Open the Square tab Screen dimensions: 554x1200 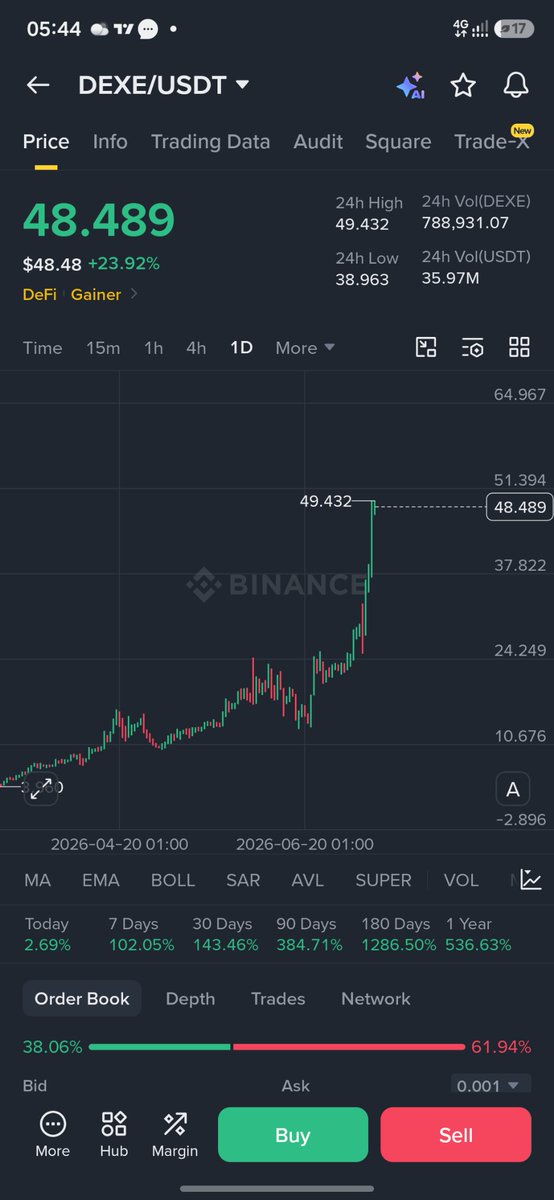[x=398, y=142]
